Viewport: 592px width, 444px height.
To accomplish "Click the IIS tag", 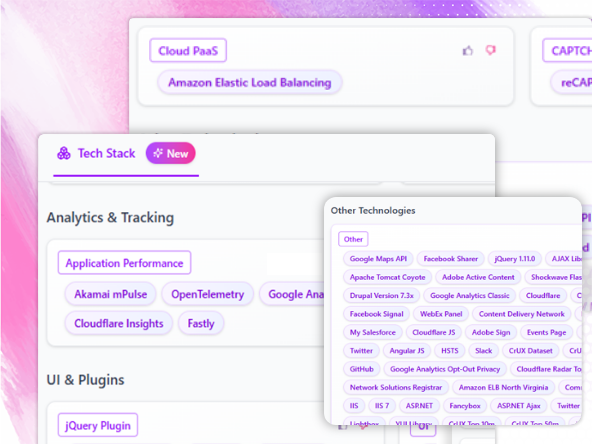I will 354,406.
